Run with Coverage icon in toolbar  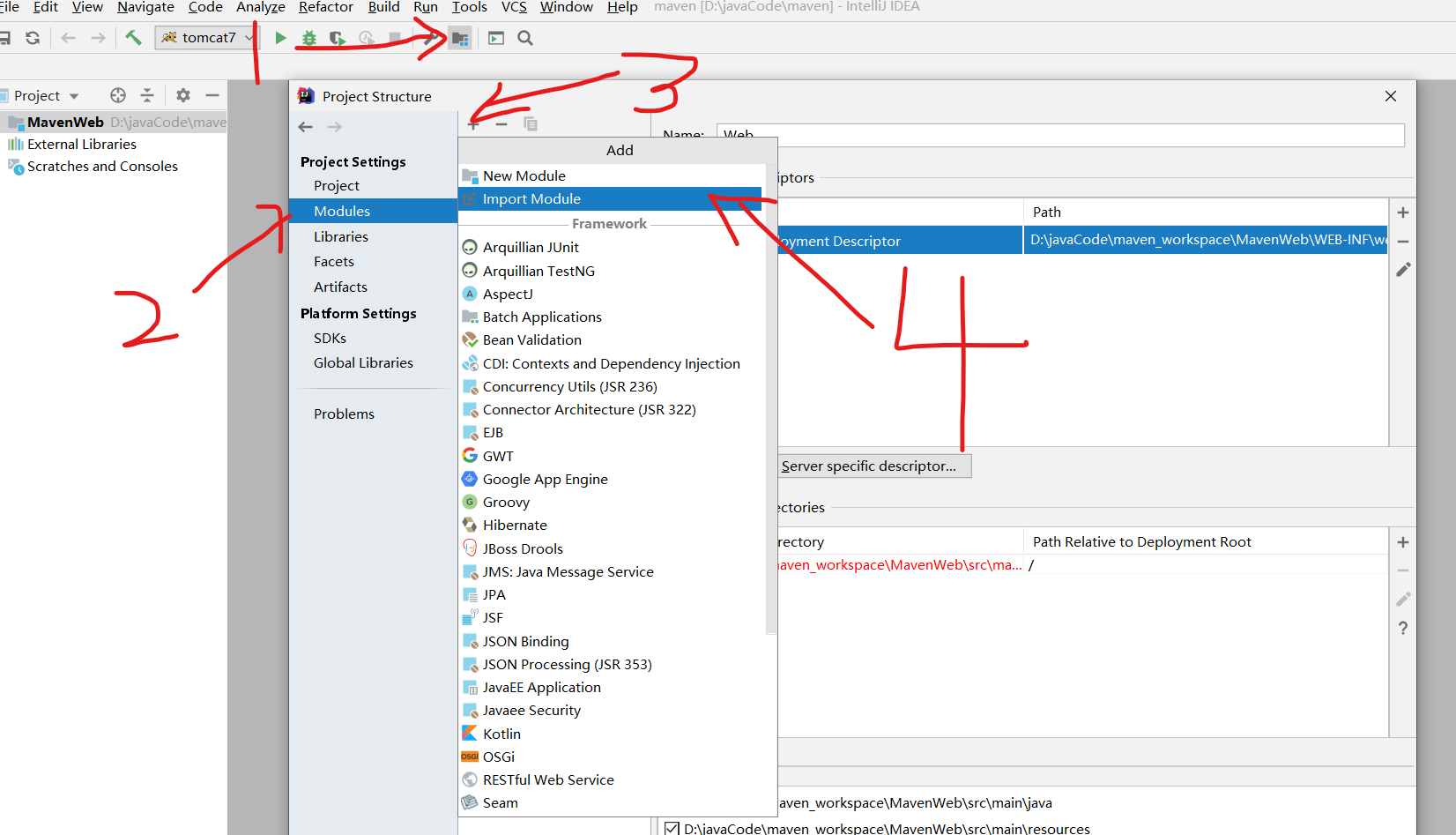point(337,38)
